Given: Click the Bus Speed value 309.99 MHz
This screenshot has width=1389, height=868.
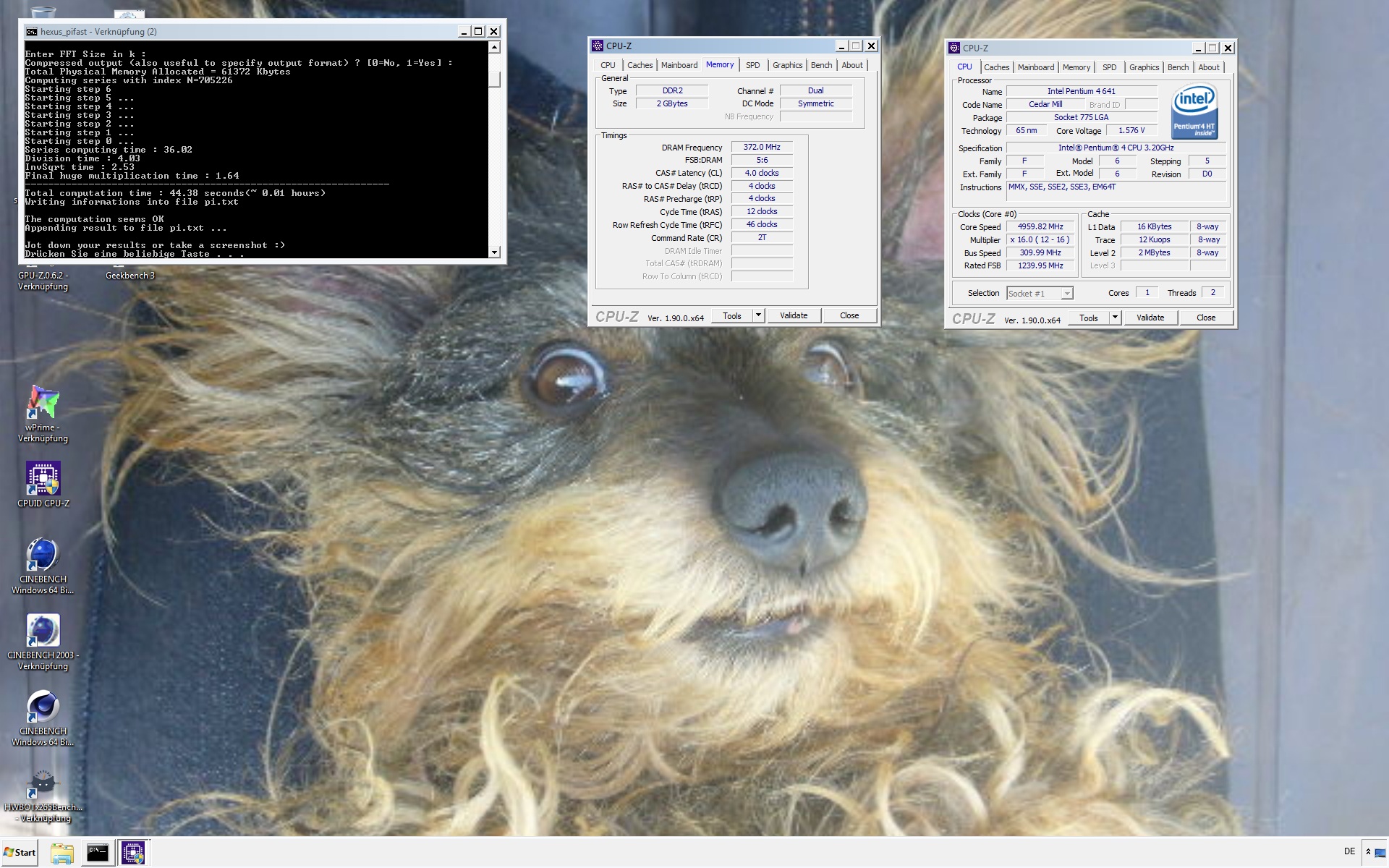Looking at the screenshot, I should (x=1040, y=253).
